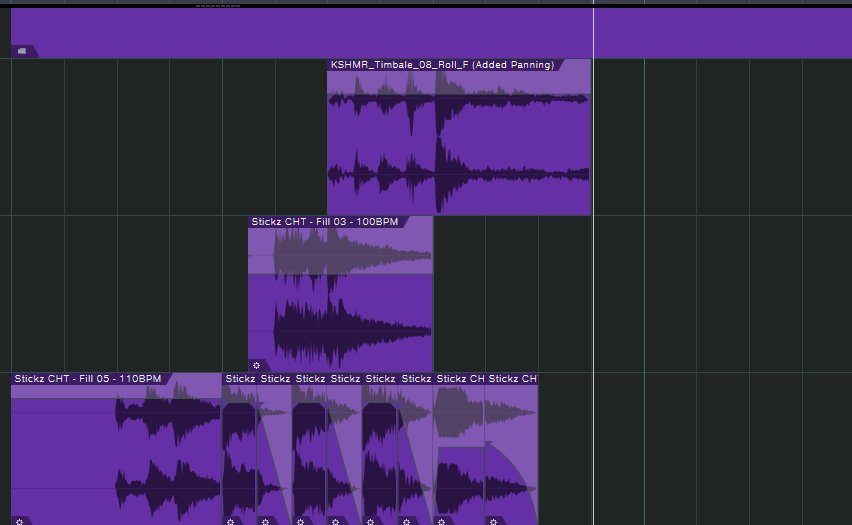
Task: Open the gear icon on the Fill 03 clip
Action: 256,366
